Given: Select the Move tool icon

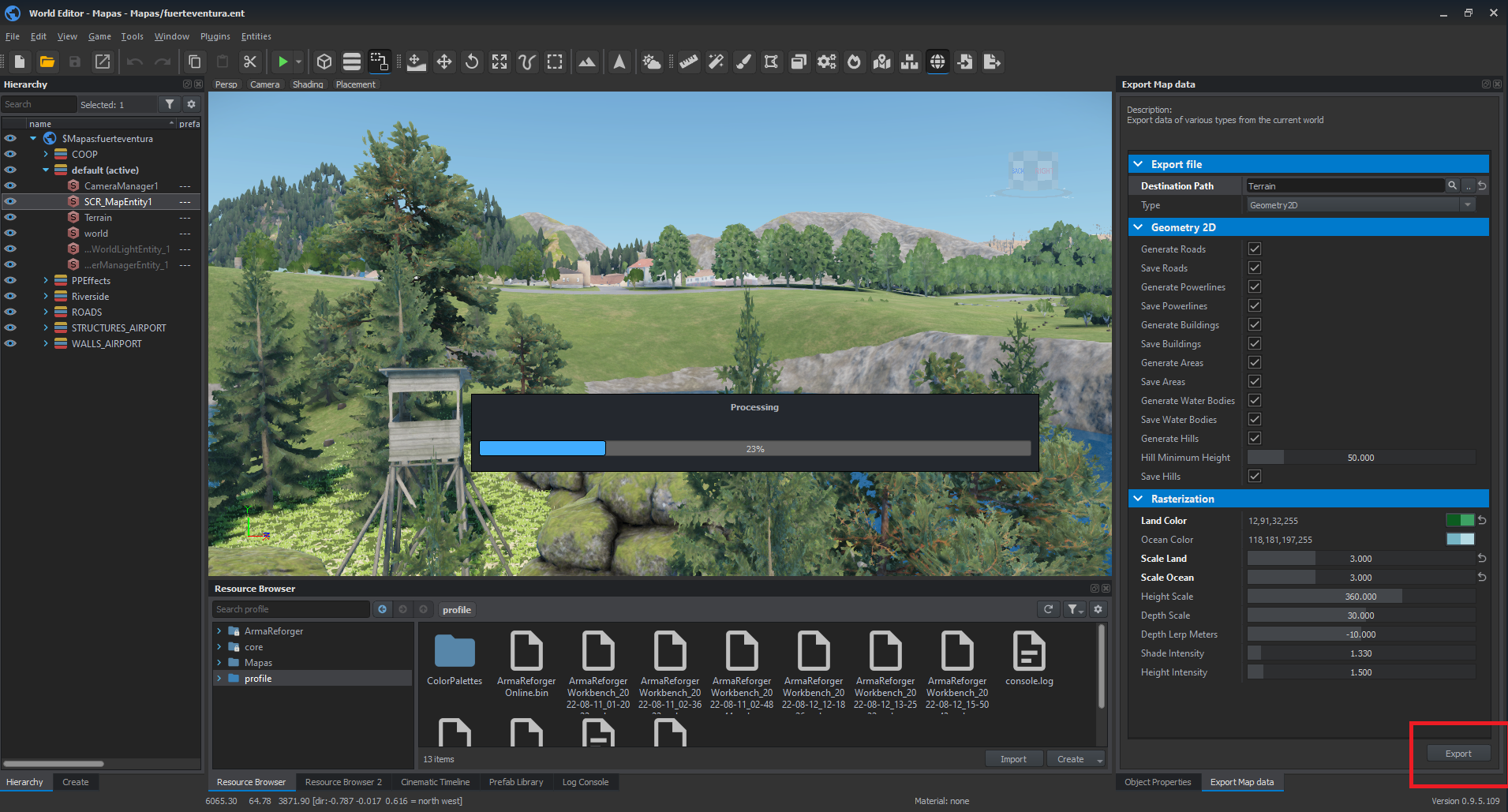Looking at the screenshot, I should pos(444,62).
